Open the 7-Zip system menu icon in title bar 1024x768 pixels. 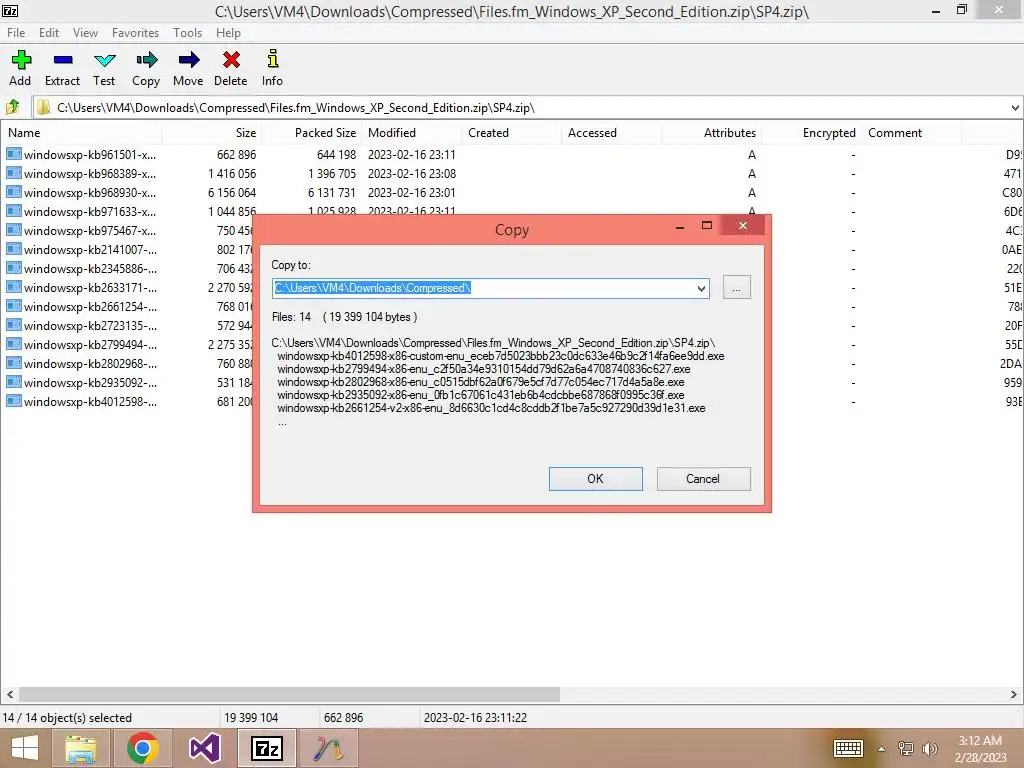[x=10, y=10]
